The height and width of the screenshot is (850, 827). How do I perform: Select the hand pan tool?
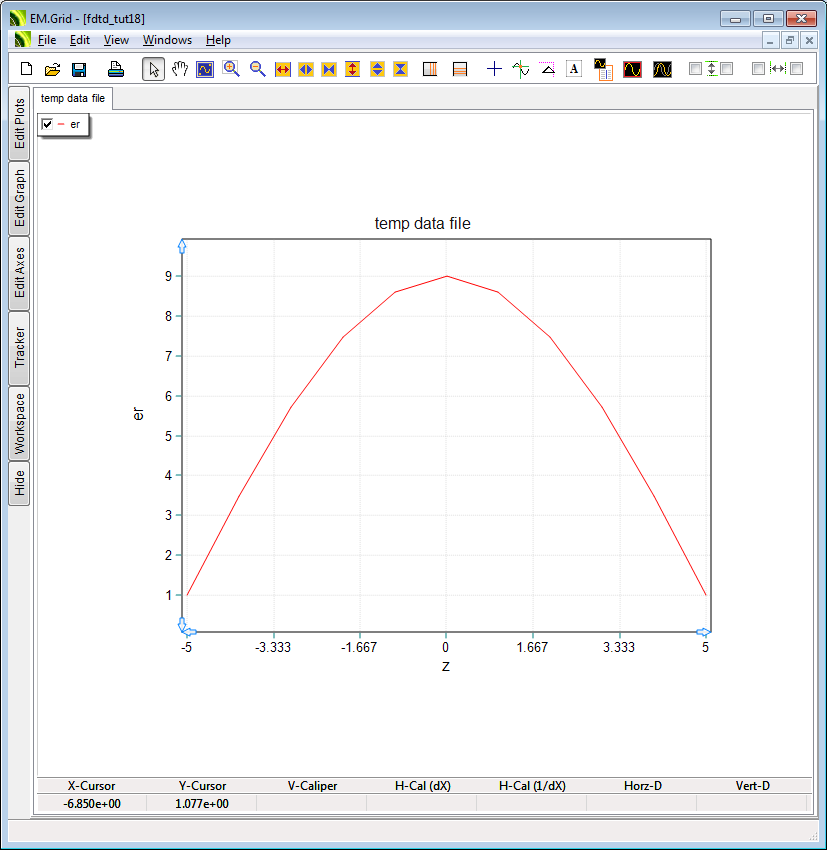click(x=180, y=69)
